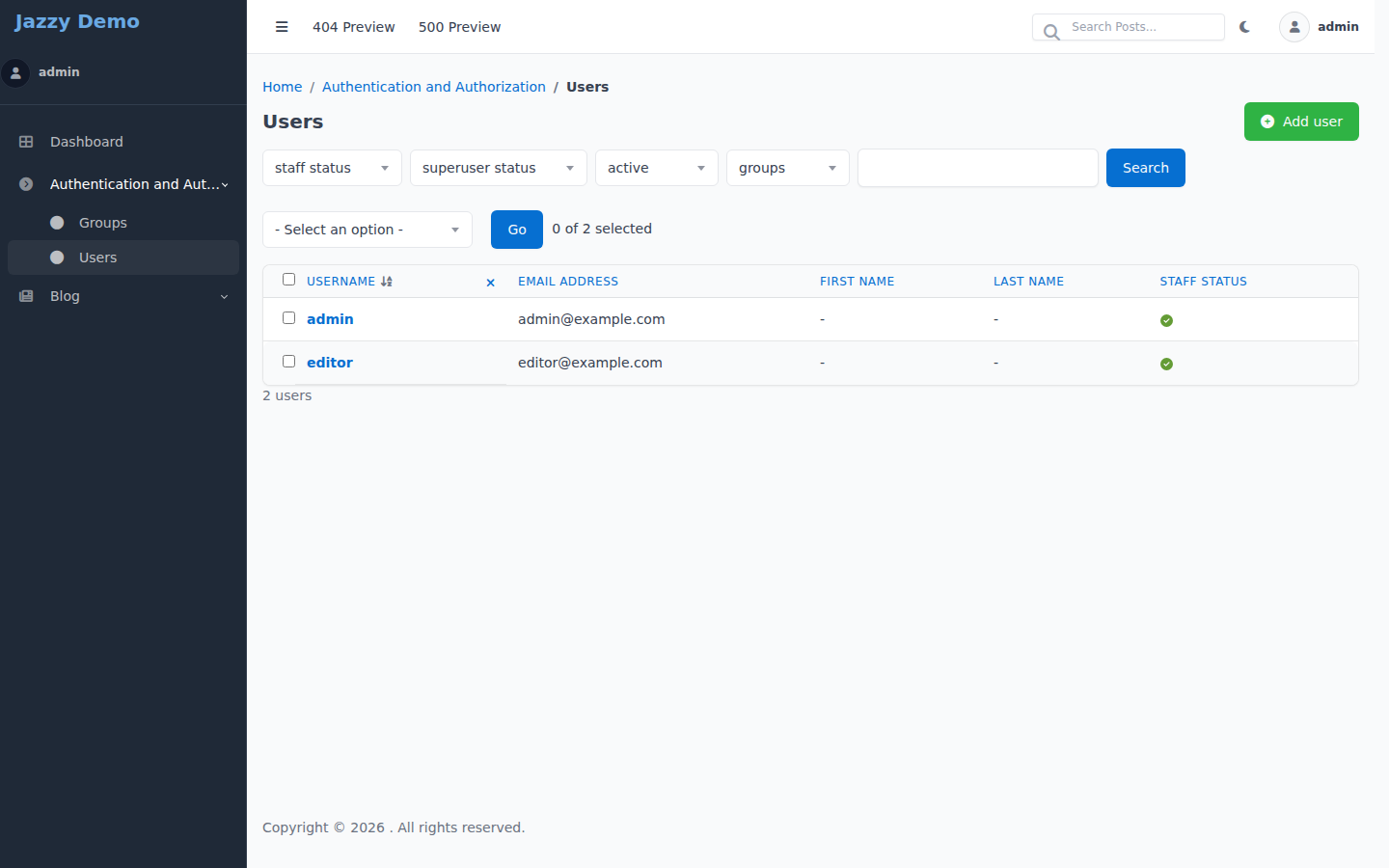
Task: Click the search magnifier icon
Action: click(x=1051, y=32)
